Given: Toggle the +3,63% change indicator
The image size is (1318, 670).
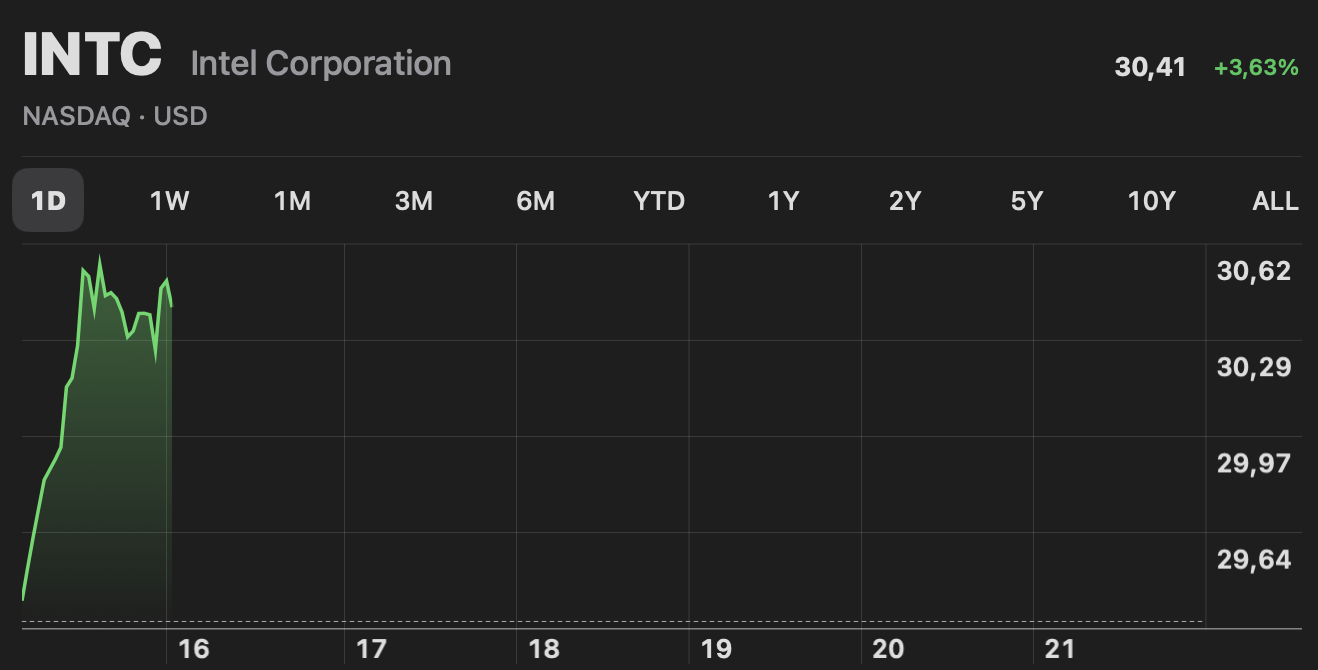Looking at the screenshot, I should (1256, 68).
